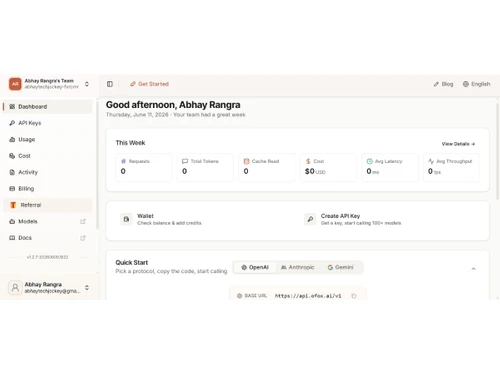The height and width of the screenshot is (375, 500).
Task: Click the version number text in sidebar
Action: coord(47,257)
